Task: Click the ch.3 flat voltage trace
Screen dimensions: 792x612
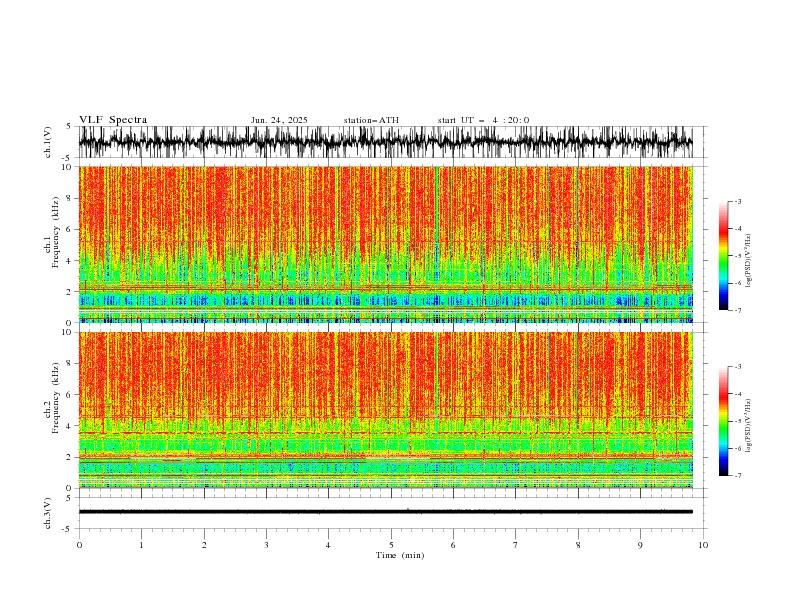Action: tap(385, 512)
